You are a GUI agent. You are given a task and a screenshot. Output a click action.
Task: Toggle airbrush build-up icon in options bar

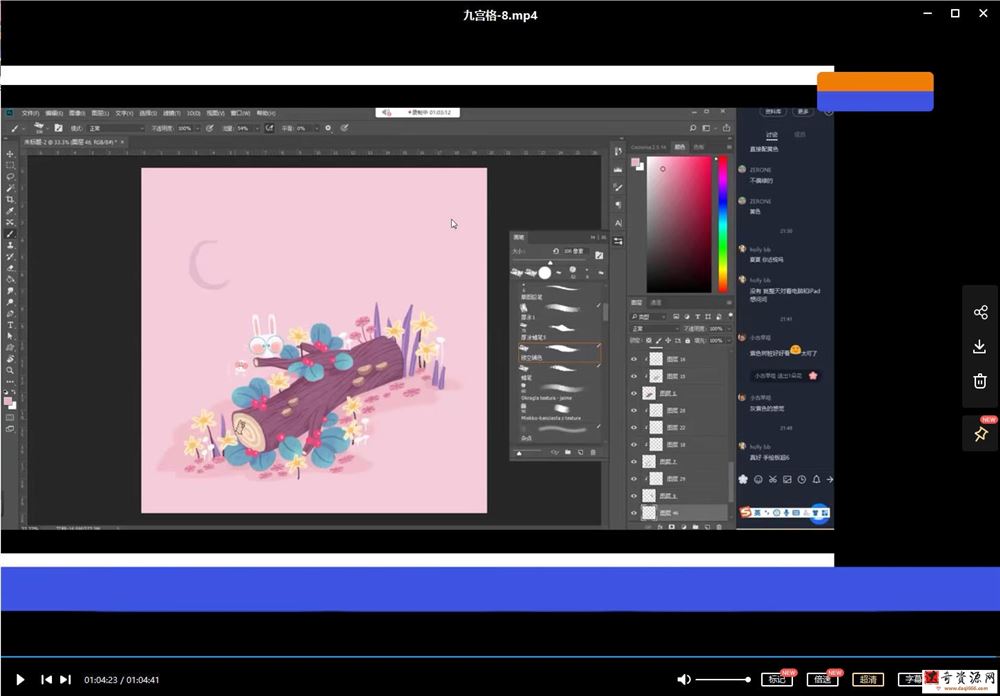(269, 128)
